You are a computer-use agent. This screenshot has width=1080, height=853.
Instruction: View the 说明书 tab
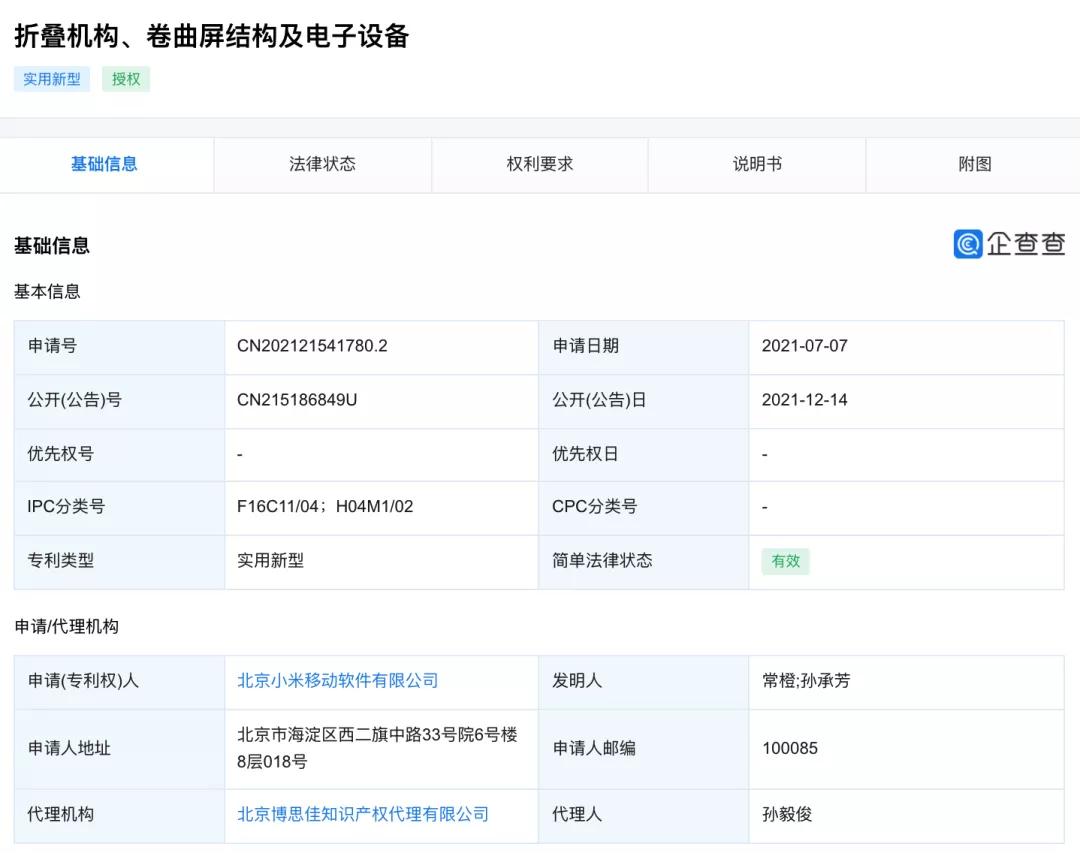click(757, 164)
